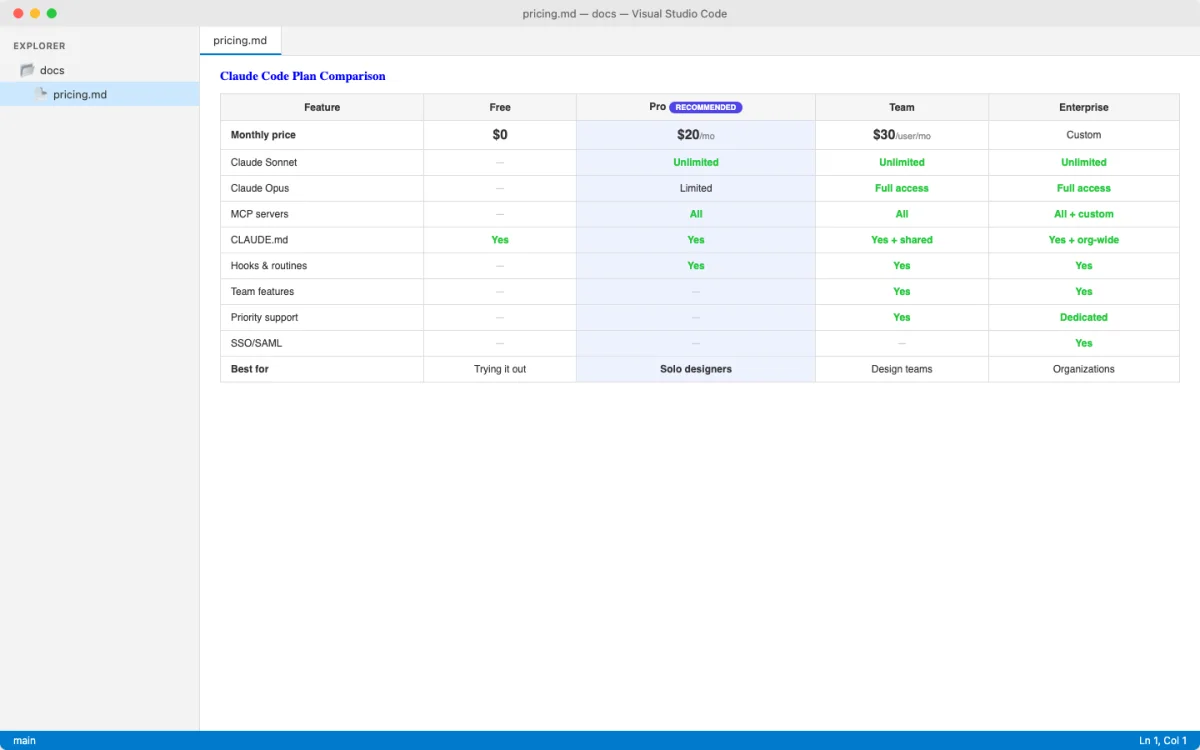Click the Yes + shared cell
The width and height of the screenshot is (1200, 750).
(902, 240)
